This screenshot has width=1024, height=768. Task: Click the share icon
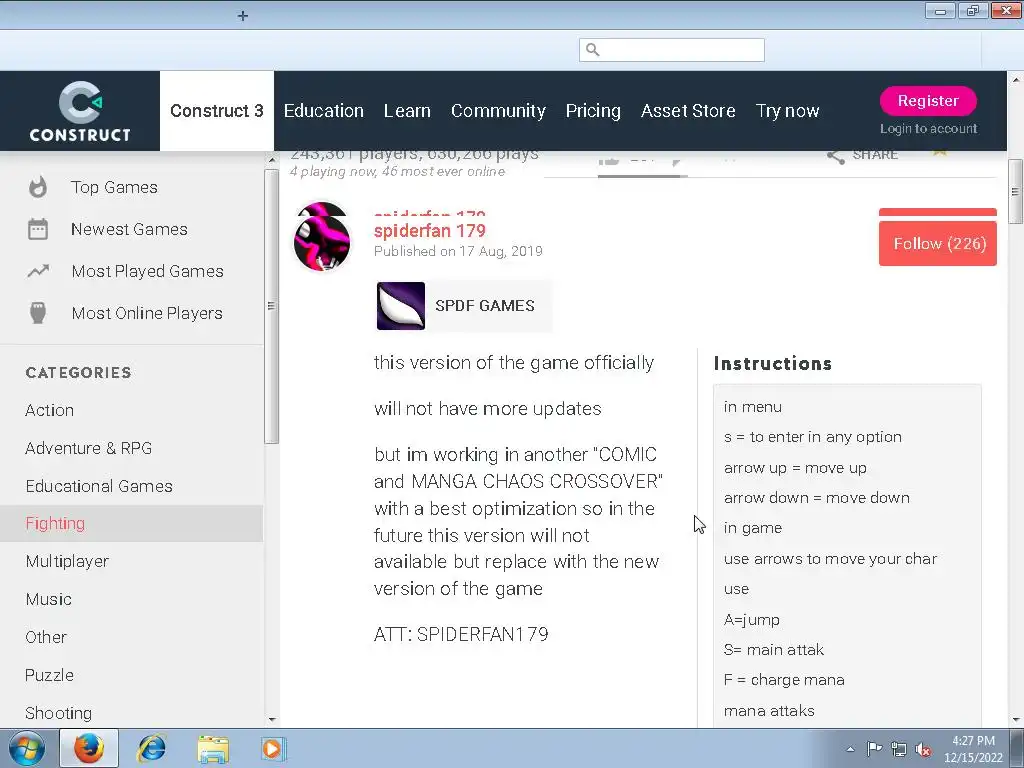(835, 155)
